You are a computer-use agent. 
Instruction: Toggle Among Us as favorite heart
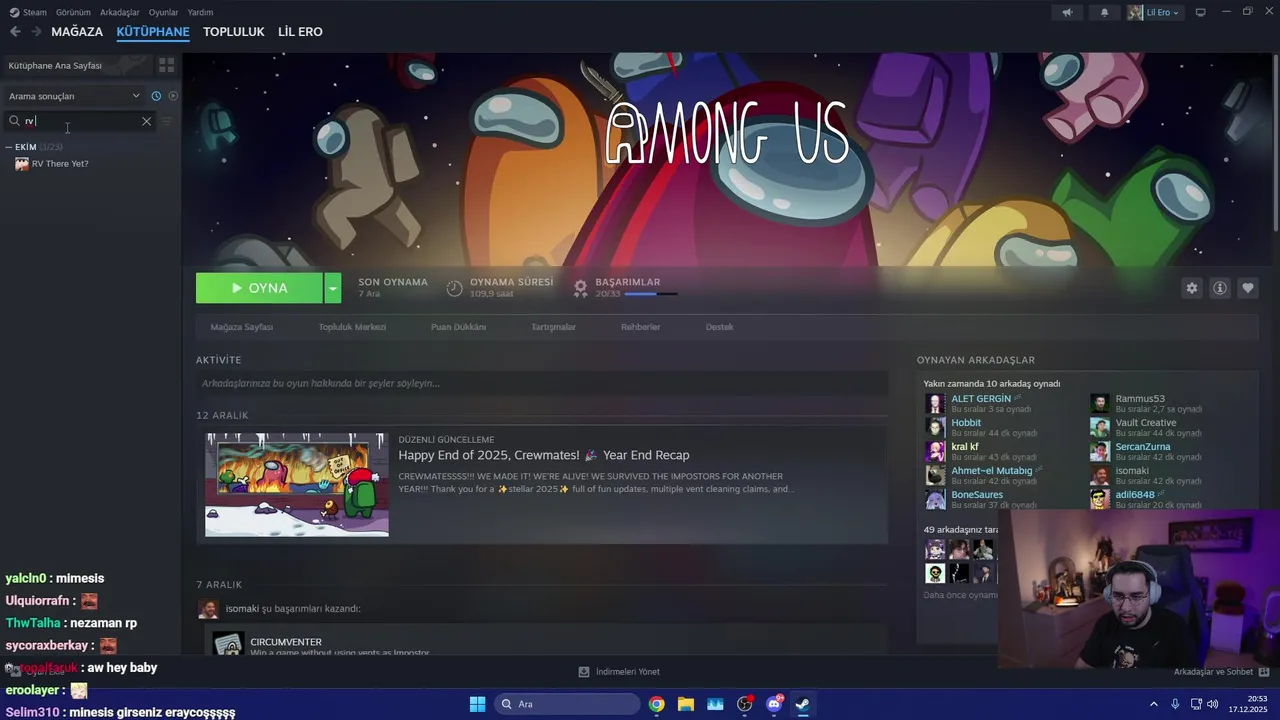(x=1247, y=288)
